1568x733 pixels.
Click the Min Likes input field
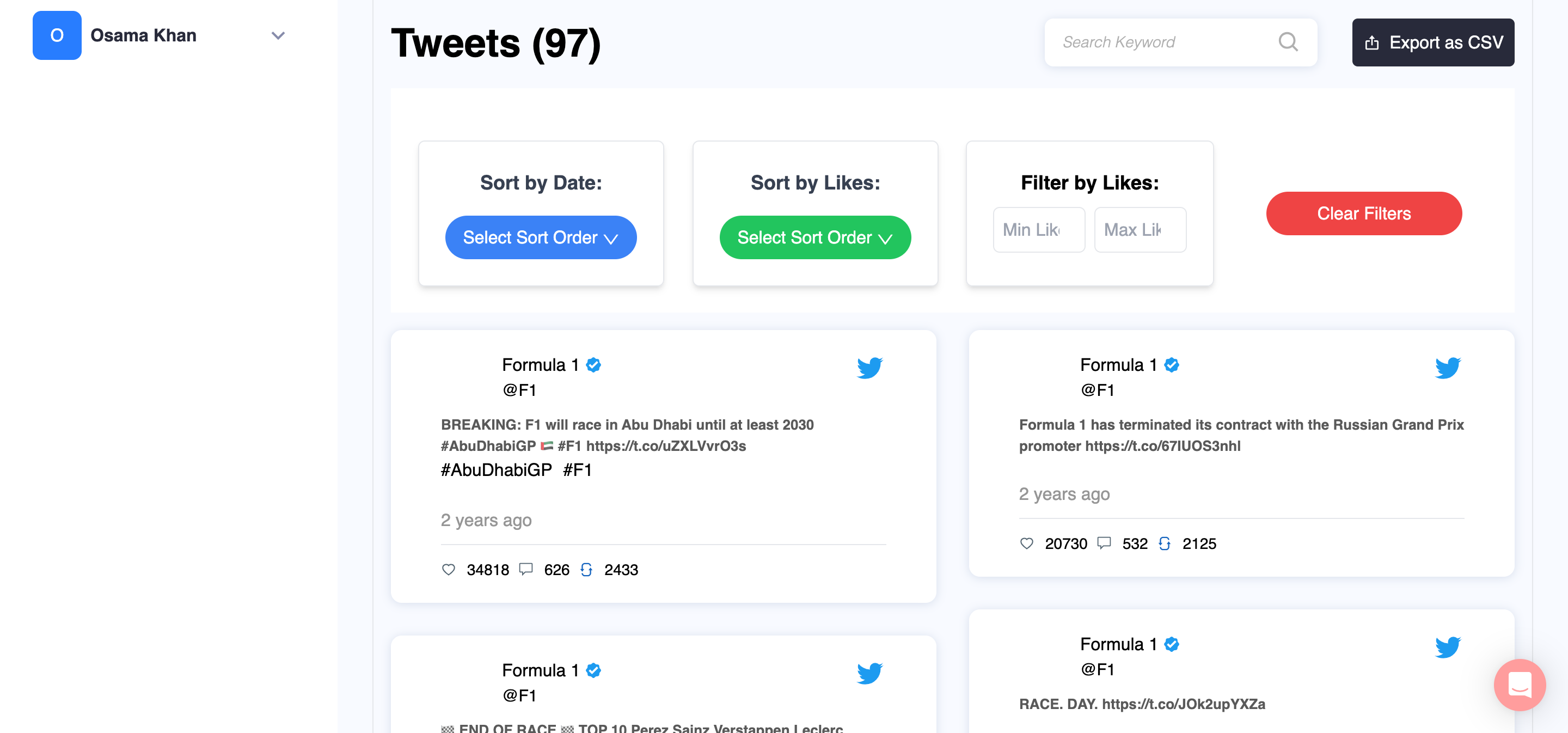1038,229
